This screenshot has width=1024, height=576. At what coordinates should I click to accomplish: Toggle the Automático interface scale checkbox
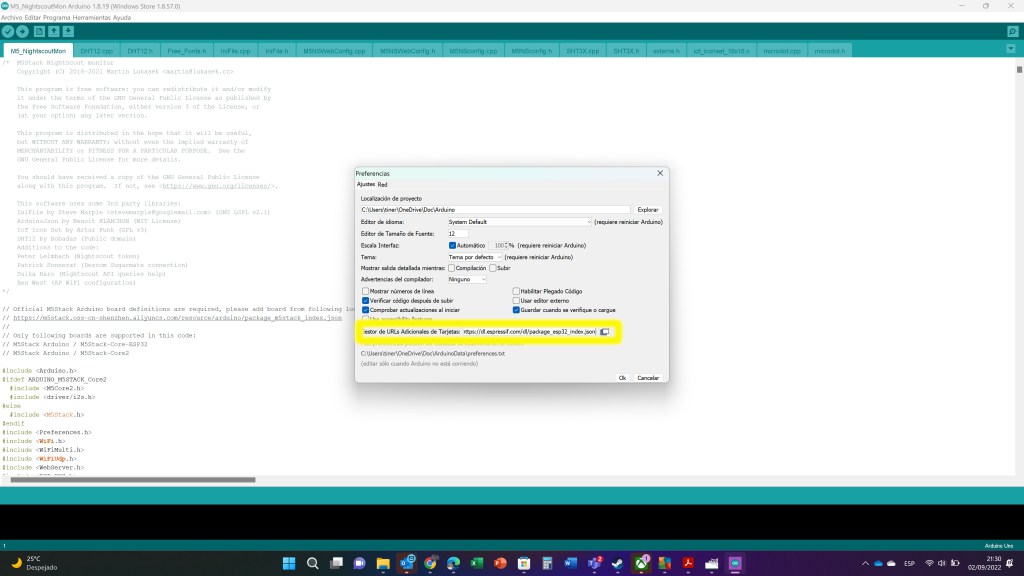pos(452,245)
